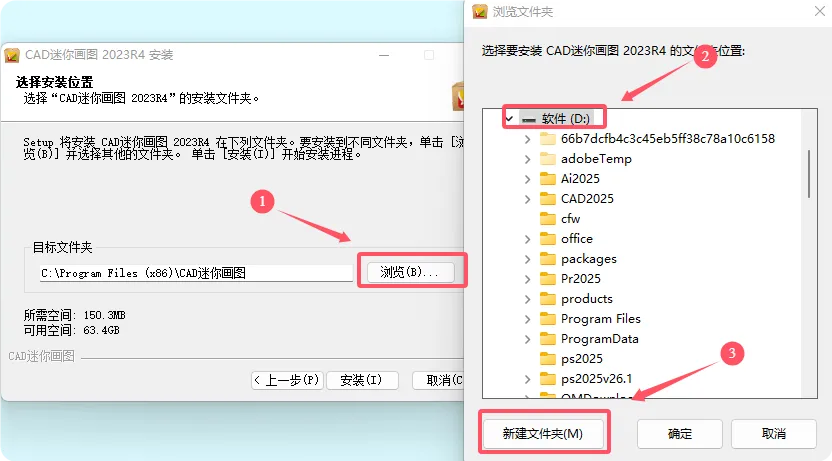Create a new folder with 新建文件夹(M)
This screenshot has width=832, height=461.
point(543,433)
